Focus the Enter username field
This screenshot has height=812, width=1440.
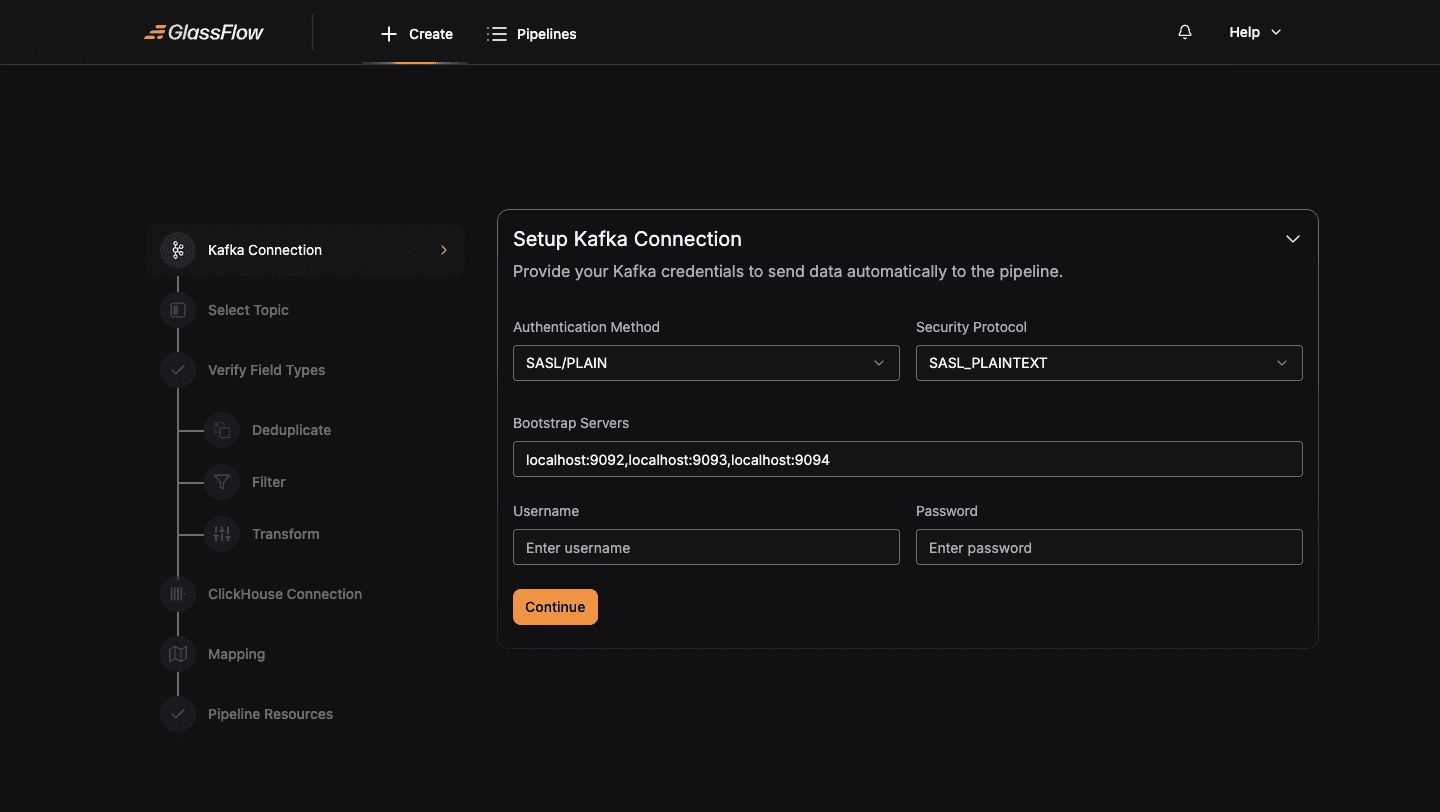[x=706, y=547]
